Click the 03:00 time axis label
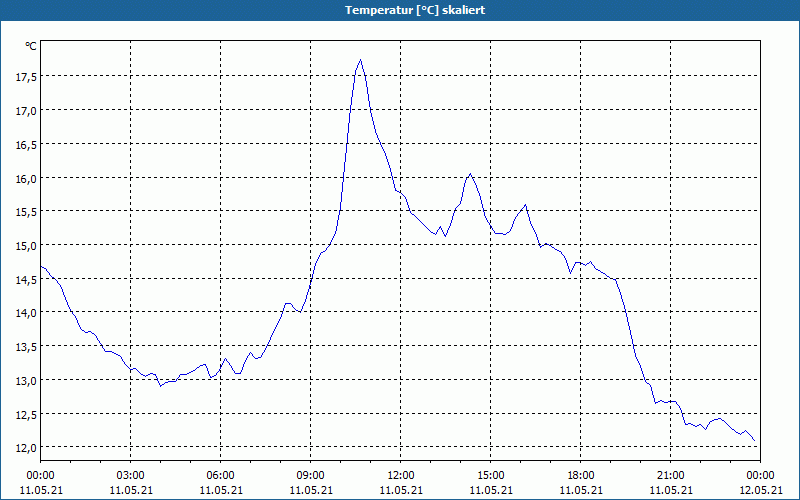The image size is (800, 500). pos(131,476)
